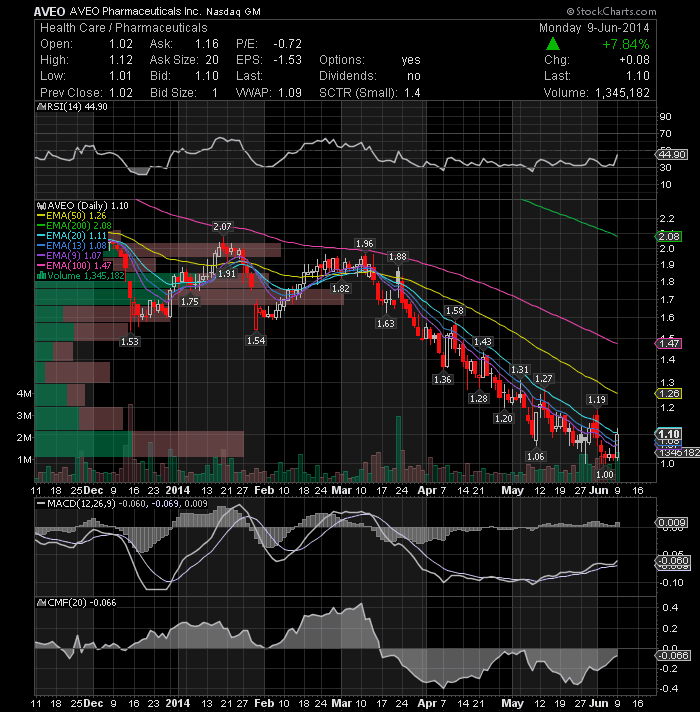Viewport: 700px width, 712px height.
Task: Click the green EMA(200) legend line marker
Action: click(x=40, y=226)
